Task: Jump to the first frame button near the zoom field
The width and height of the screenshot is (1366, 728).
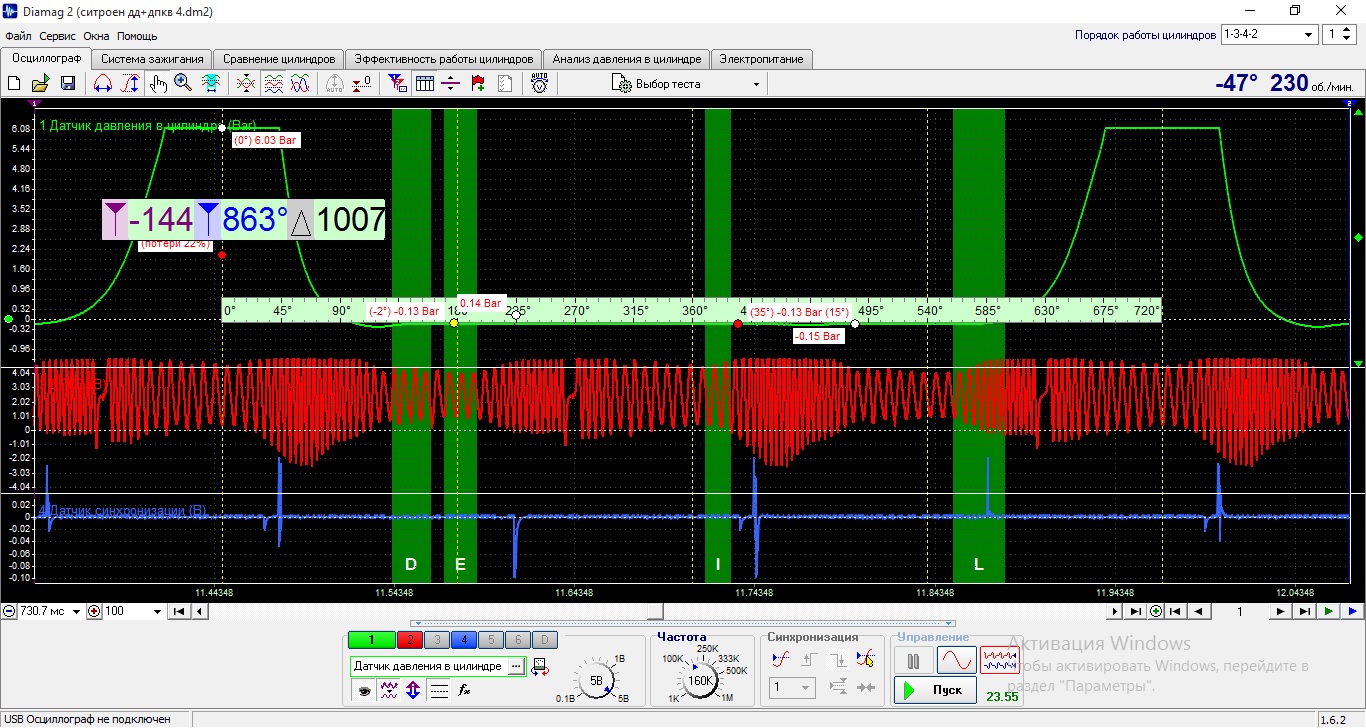Action: click(x=178, y=611)
